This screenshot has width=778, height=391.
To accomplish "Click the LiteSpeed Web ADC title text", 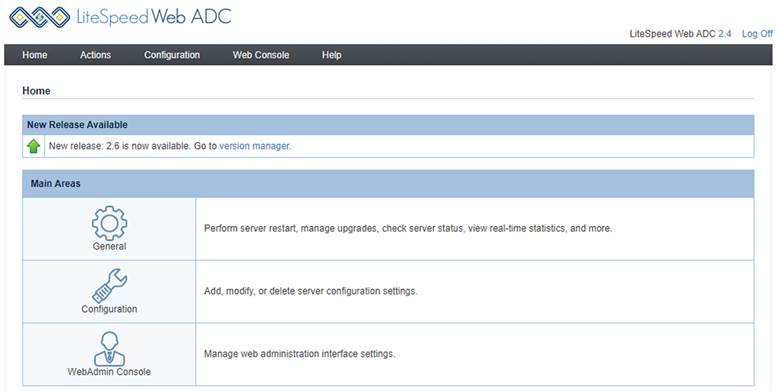I will (154, 17).
